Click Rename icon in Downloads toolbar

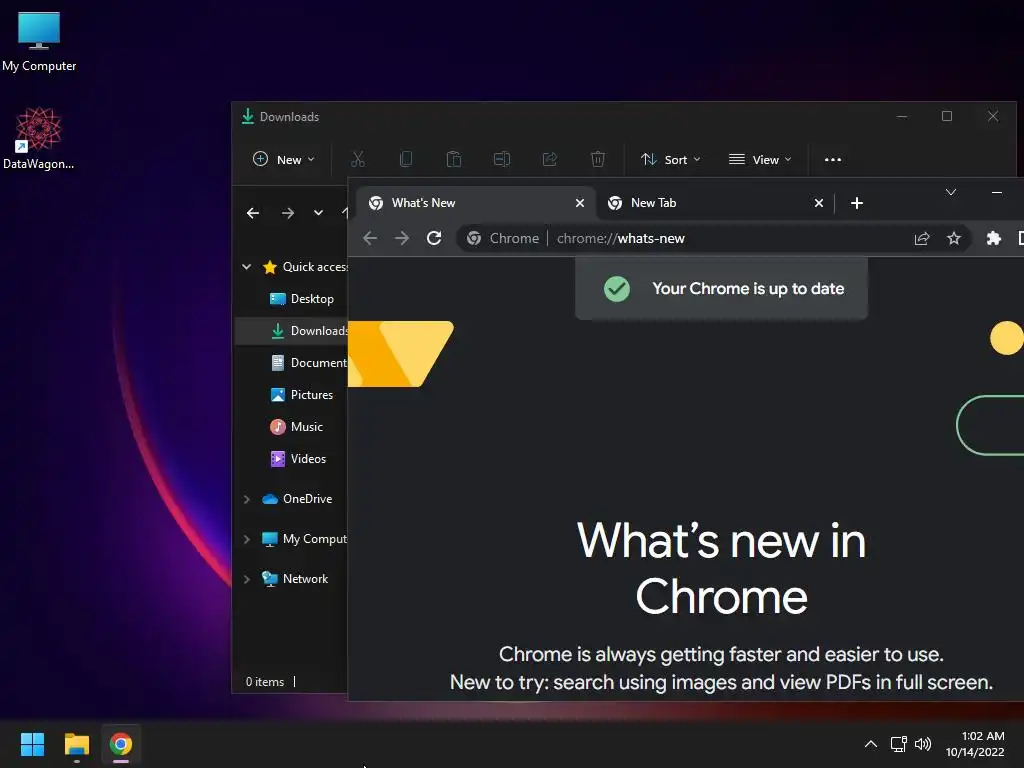(x=502, y=159)
